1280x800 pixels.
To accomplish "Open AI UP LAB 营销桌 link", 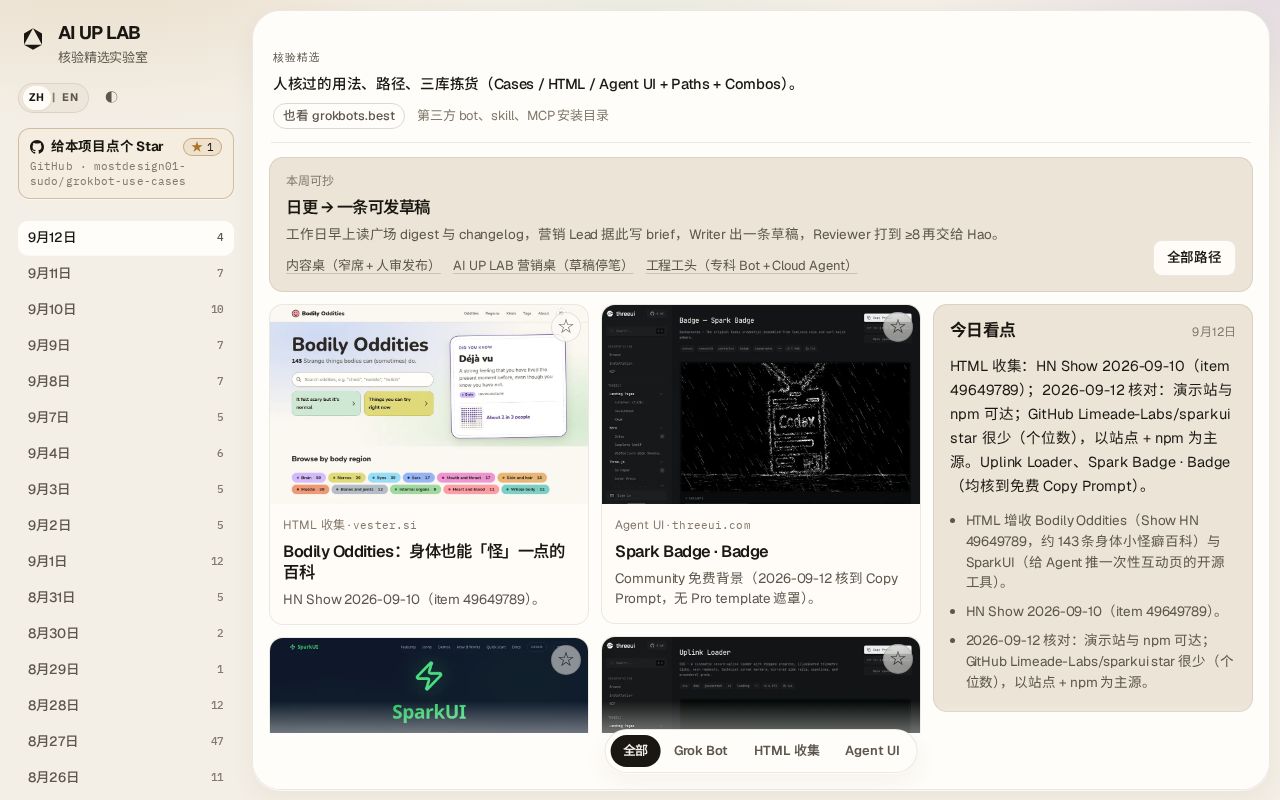I will (543, 266).
